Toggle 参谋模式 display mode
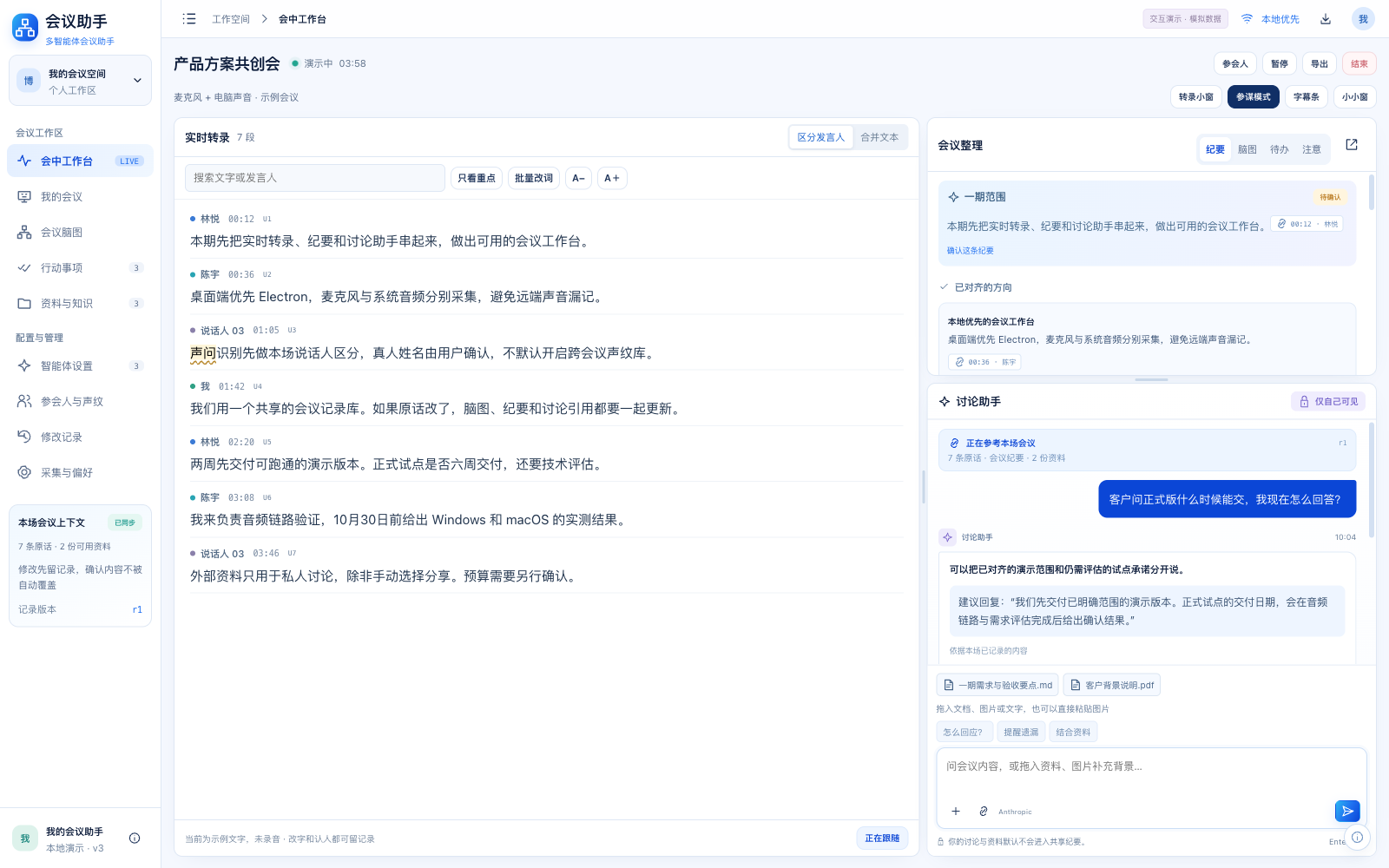 [1253, 97]
